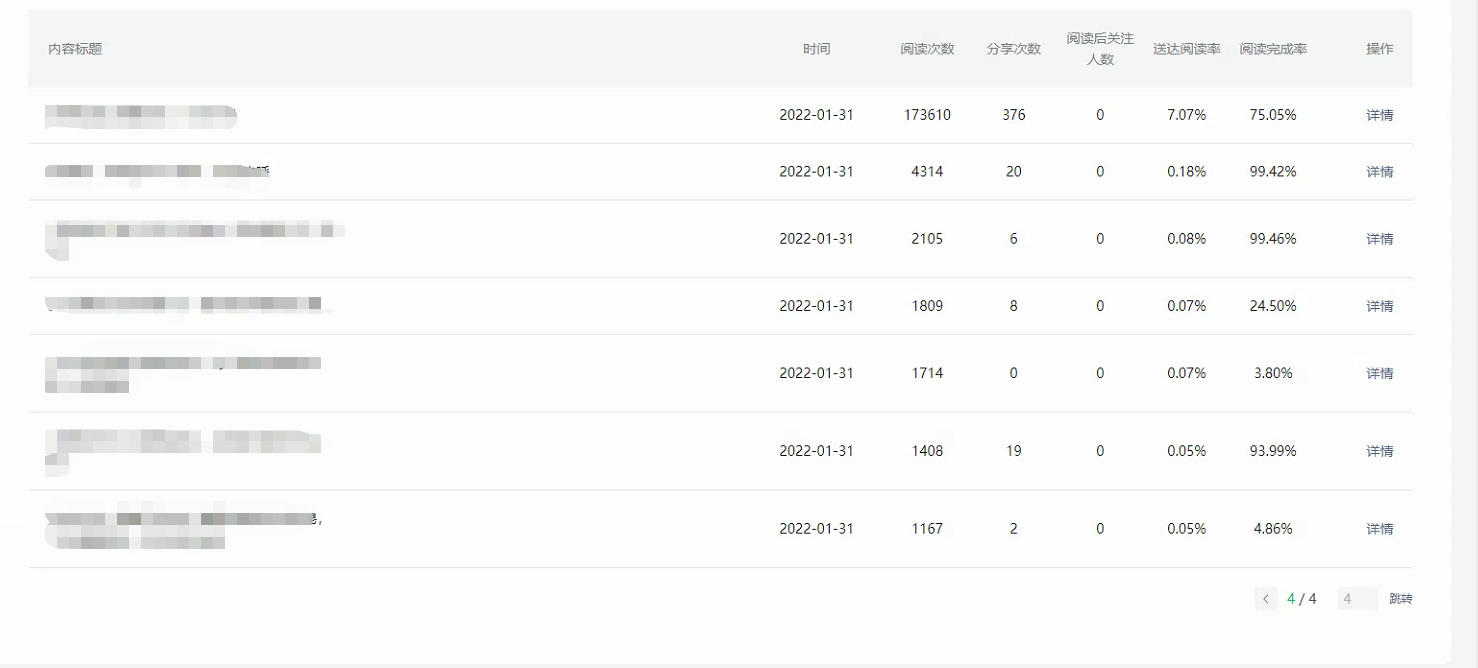This screenshot has height=668, width=1478.
Task: Open 详情 for the 2105 reads row
Action: tap(1380, 239)
